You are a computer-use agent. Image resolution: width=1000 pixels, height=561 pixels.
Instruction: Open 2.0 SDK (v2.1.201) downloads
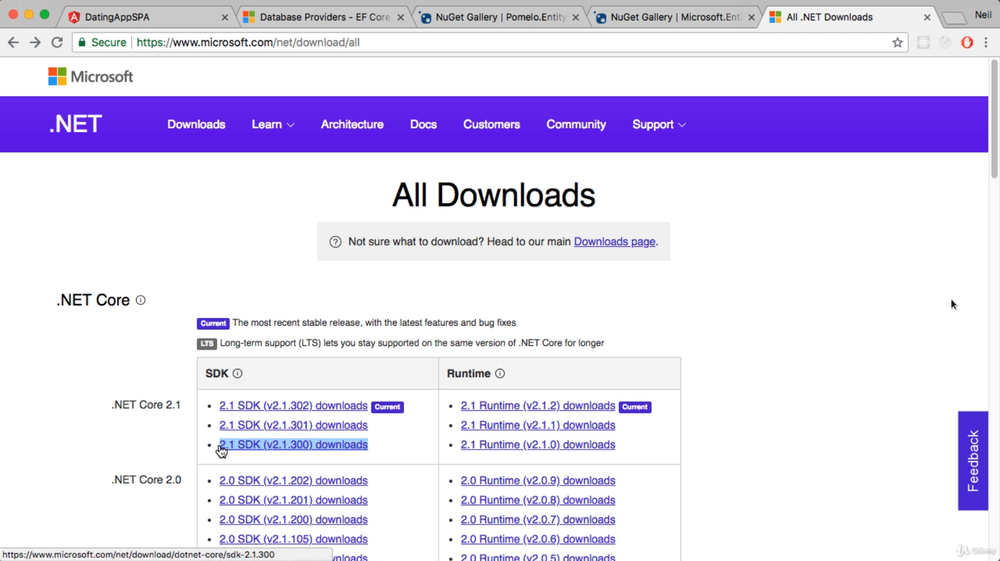(293, 500)
